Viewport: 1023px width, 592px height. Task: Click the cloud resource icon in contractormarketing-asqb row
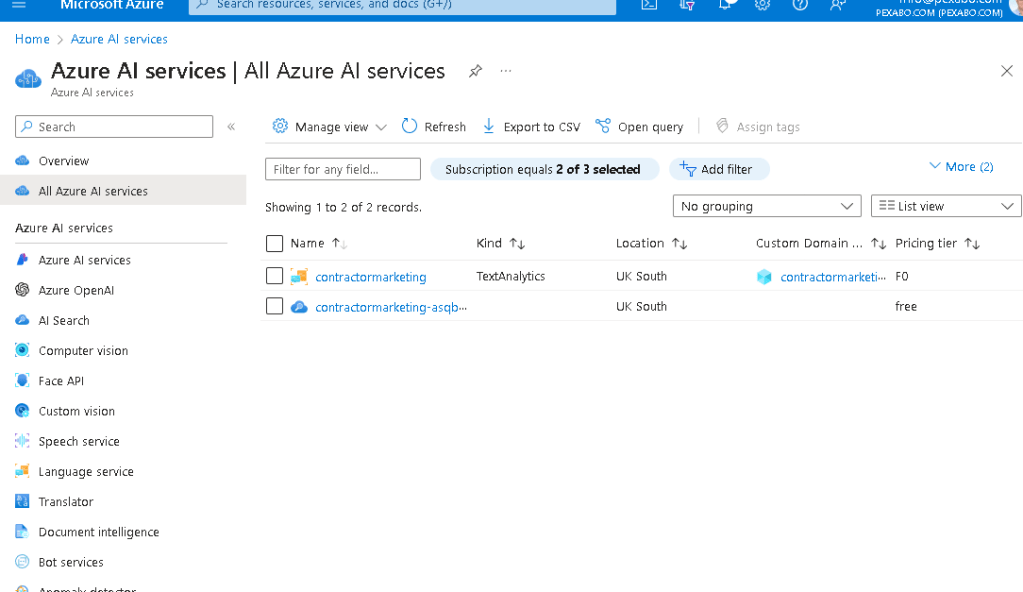click(299, 306)
